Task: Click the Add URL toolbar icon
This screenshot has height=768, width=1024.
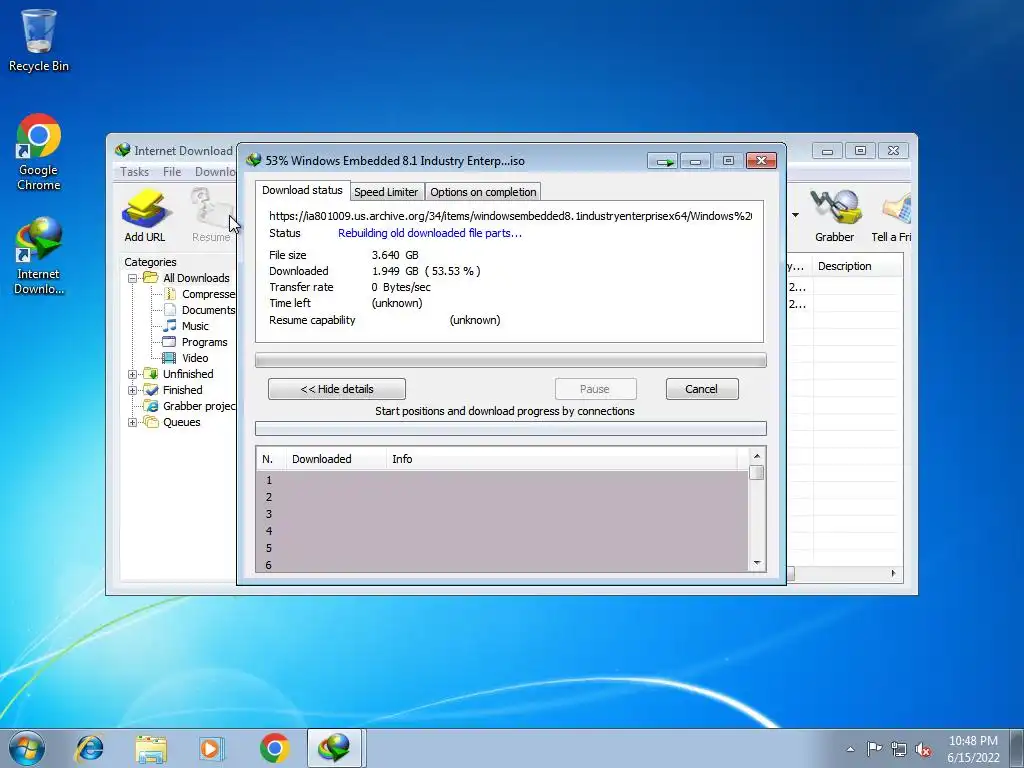Action: [x=145, y=216]
